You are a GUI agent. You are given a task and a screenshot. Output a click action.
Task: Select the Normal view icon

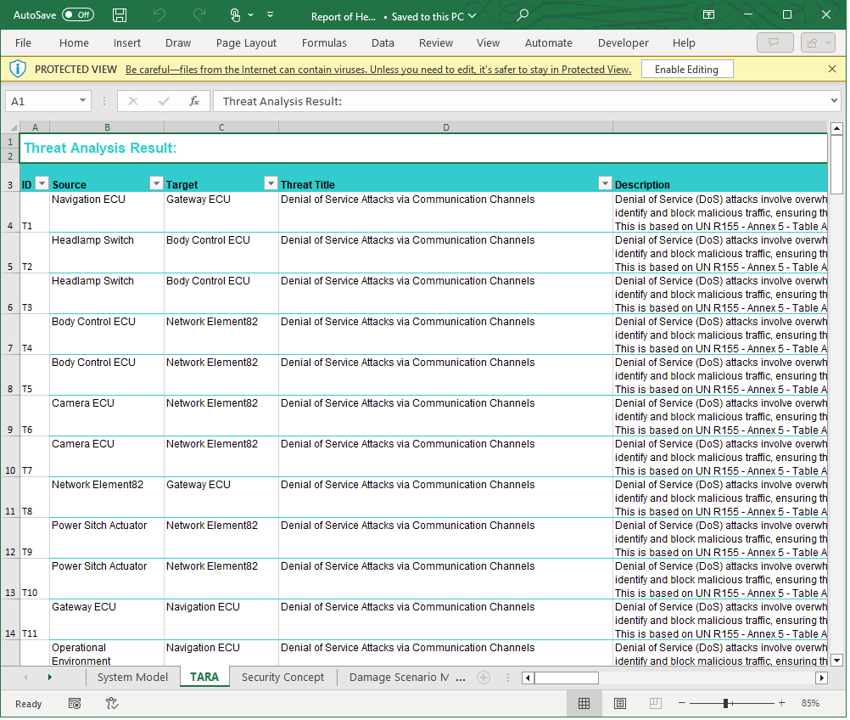click(x=584, y=704)
